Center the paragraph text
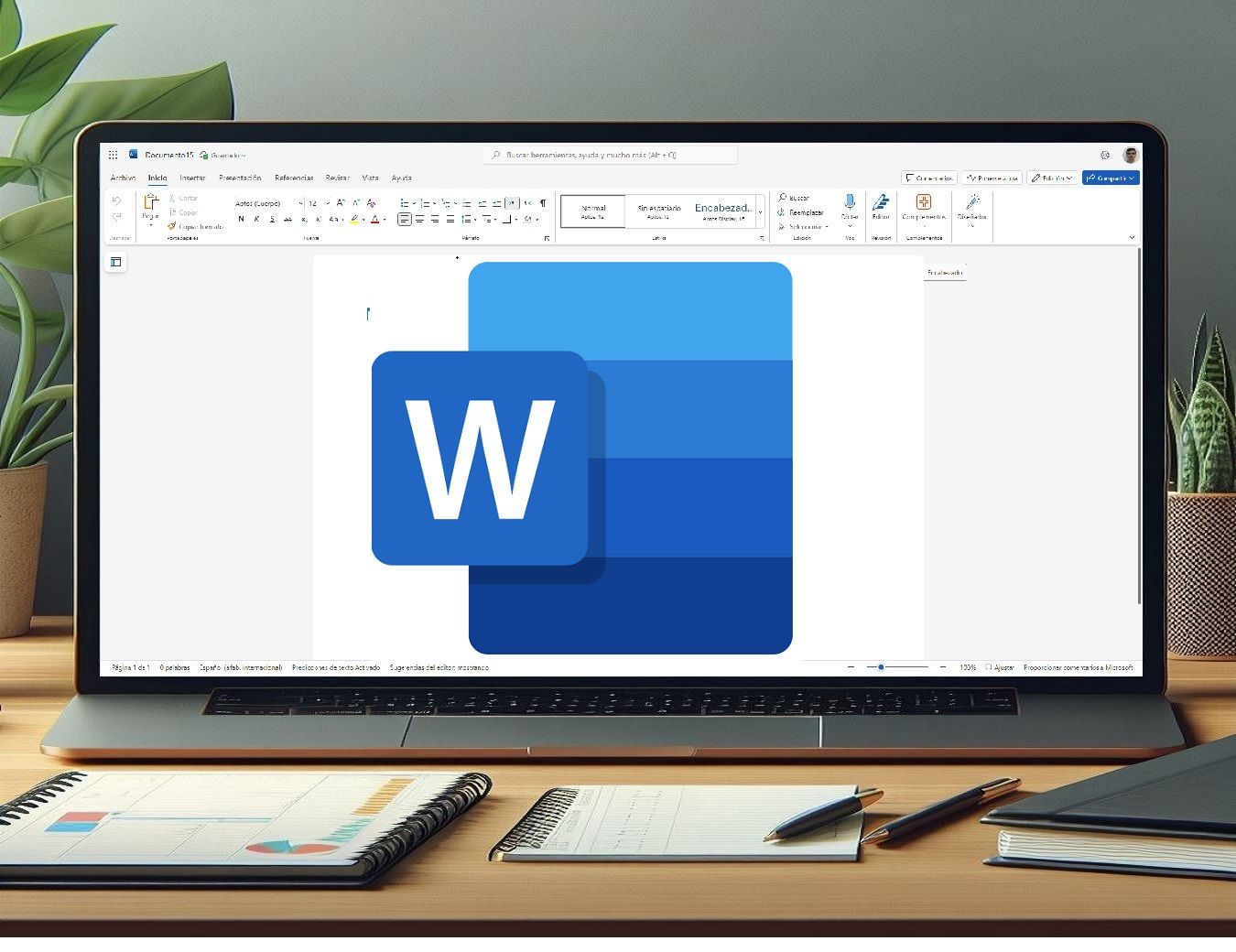1236x952 pixels. 420,220
